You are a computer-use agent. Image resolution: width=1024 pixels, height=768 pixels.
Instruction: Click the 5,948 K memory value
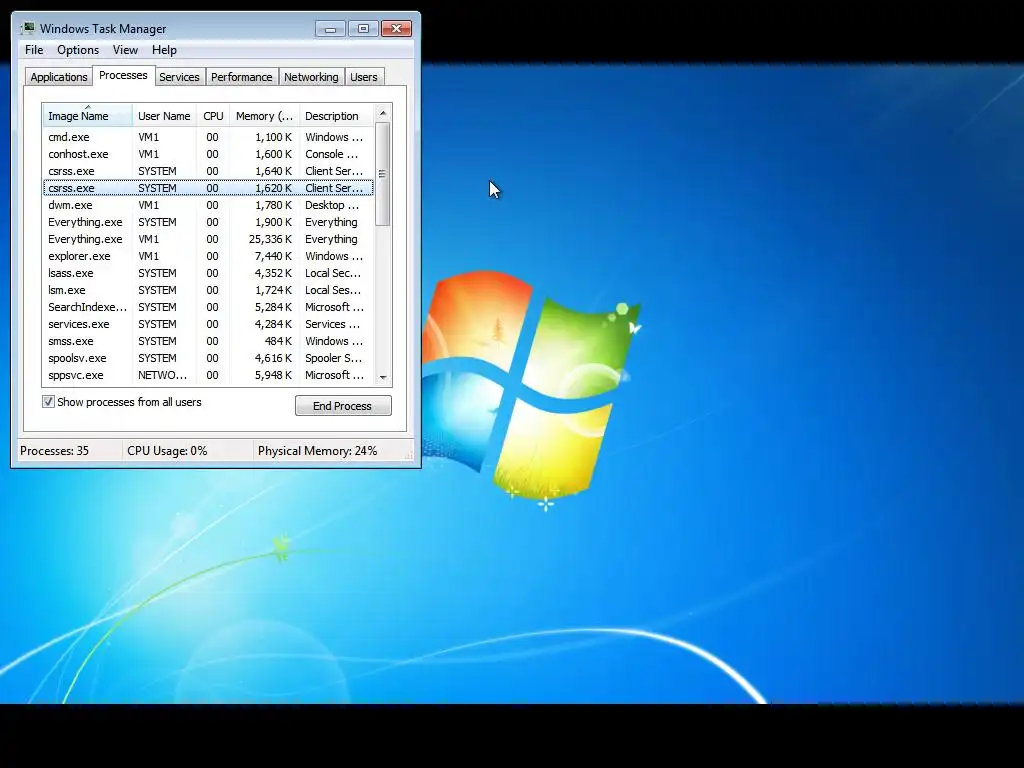point(273,375)
